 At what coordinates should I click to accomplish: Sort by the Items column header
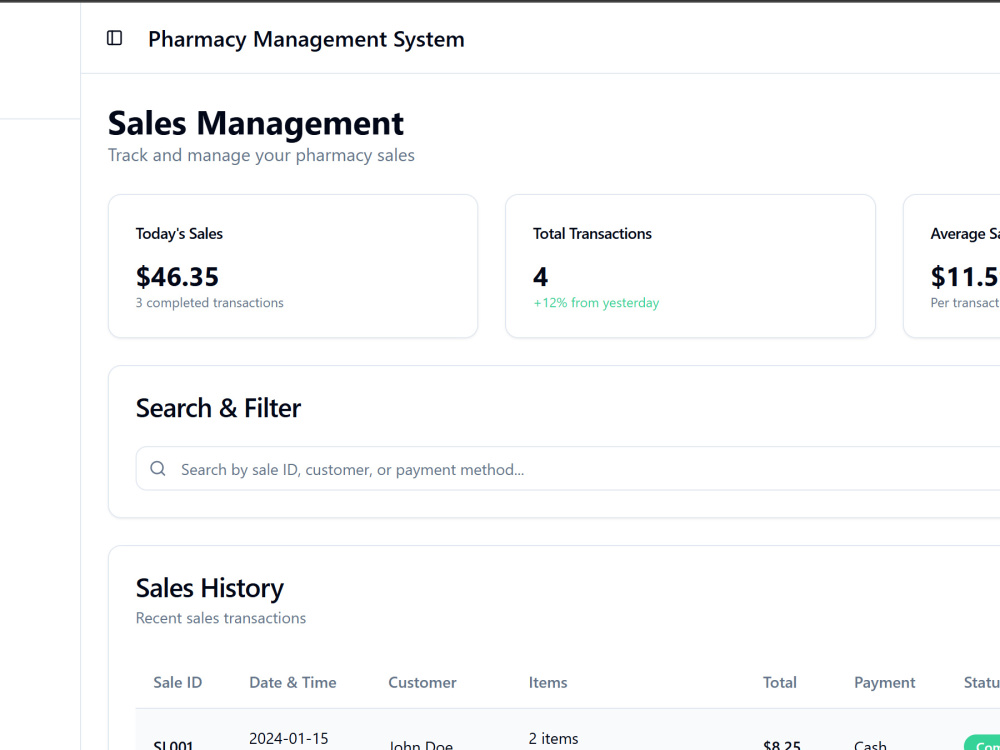(x=548, y=682)
